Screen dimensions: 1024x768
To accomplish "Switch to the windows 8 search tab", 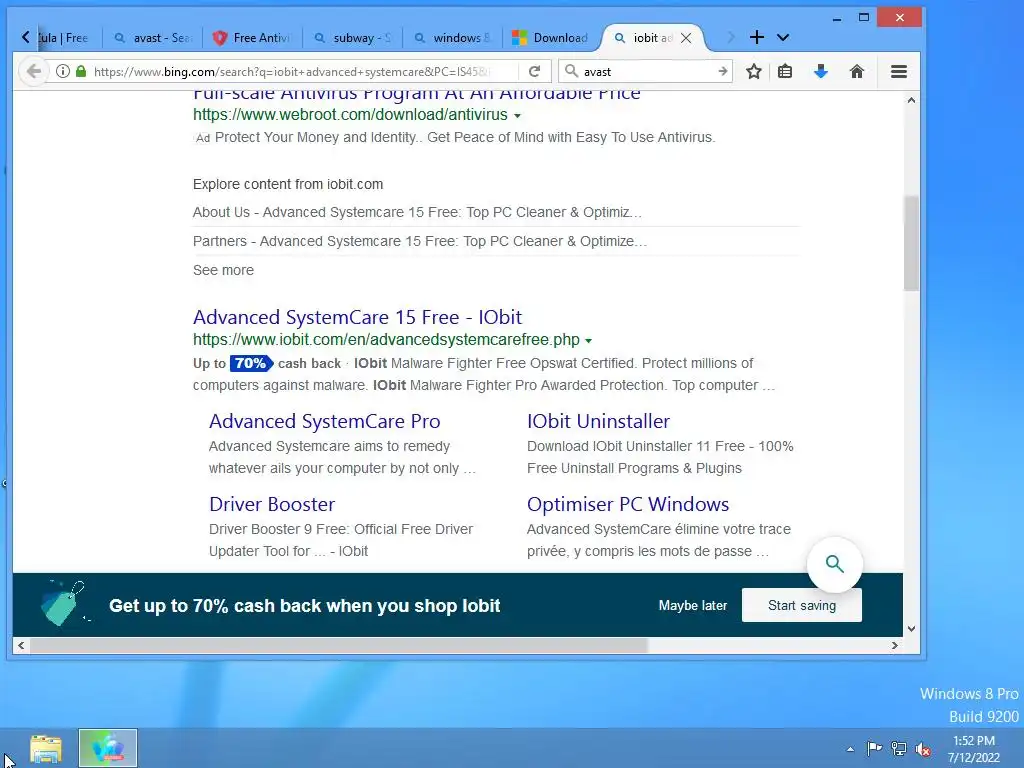I will tap(453, 38).
